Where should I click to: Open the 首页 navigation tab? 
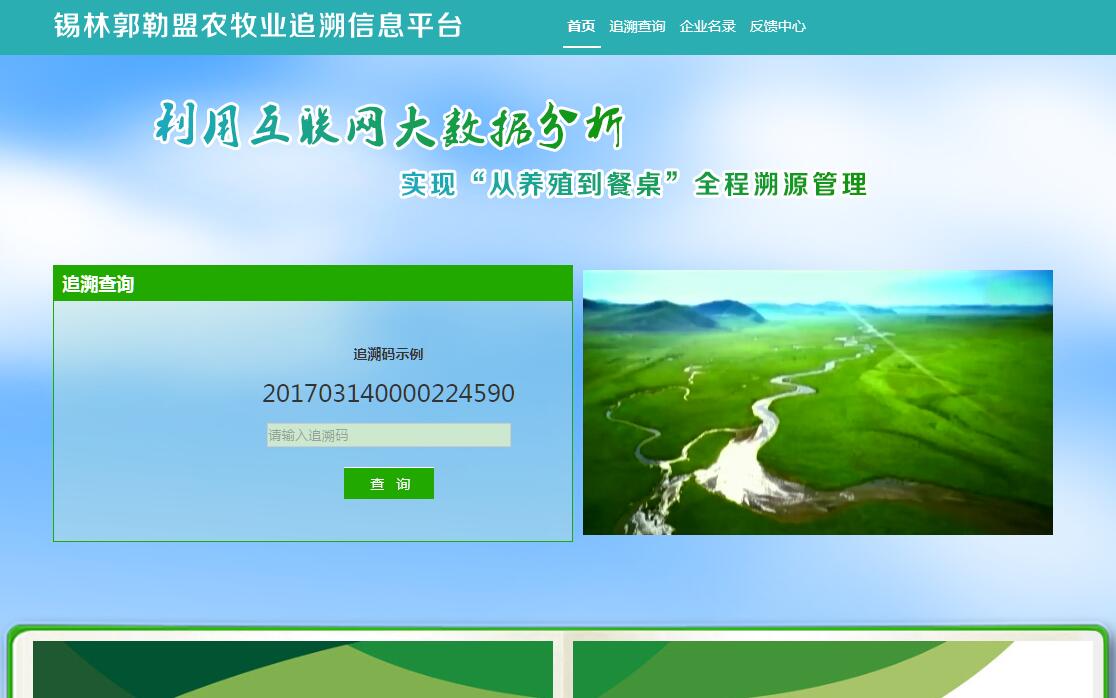pyautogui.click(x=581, y=26)
